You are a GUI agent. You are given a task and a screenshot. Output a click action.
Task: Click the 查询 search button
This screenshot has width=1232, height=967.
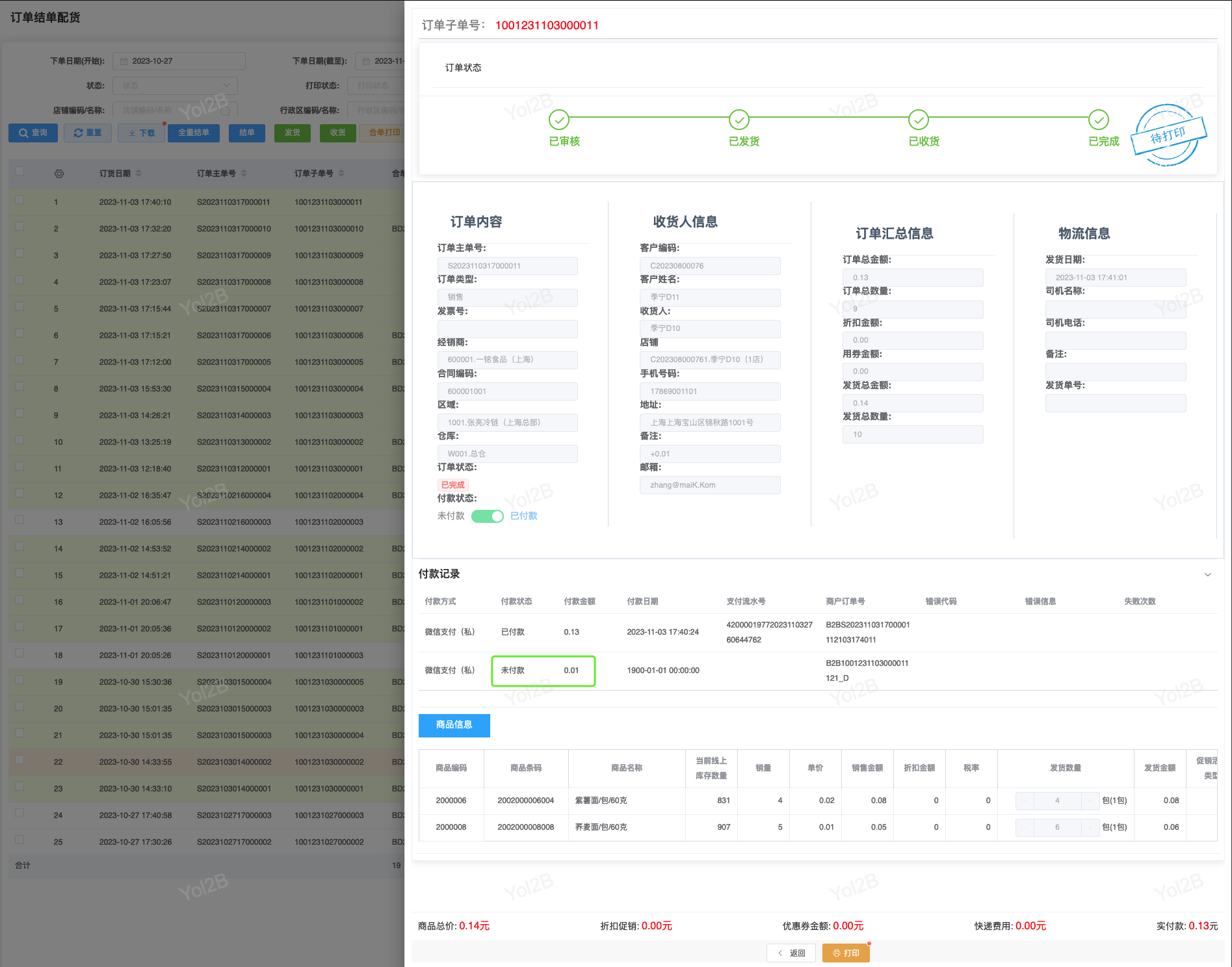33,133
